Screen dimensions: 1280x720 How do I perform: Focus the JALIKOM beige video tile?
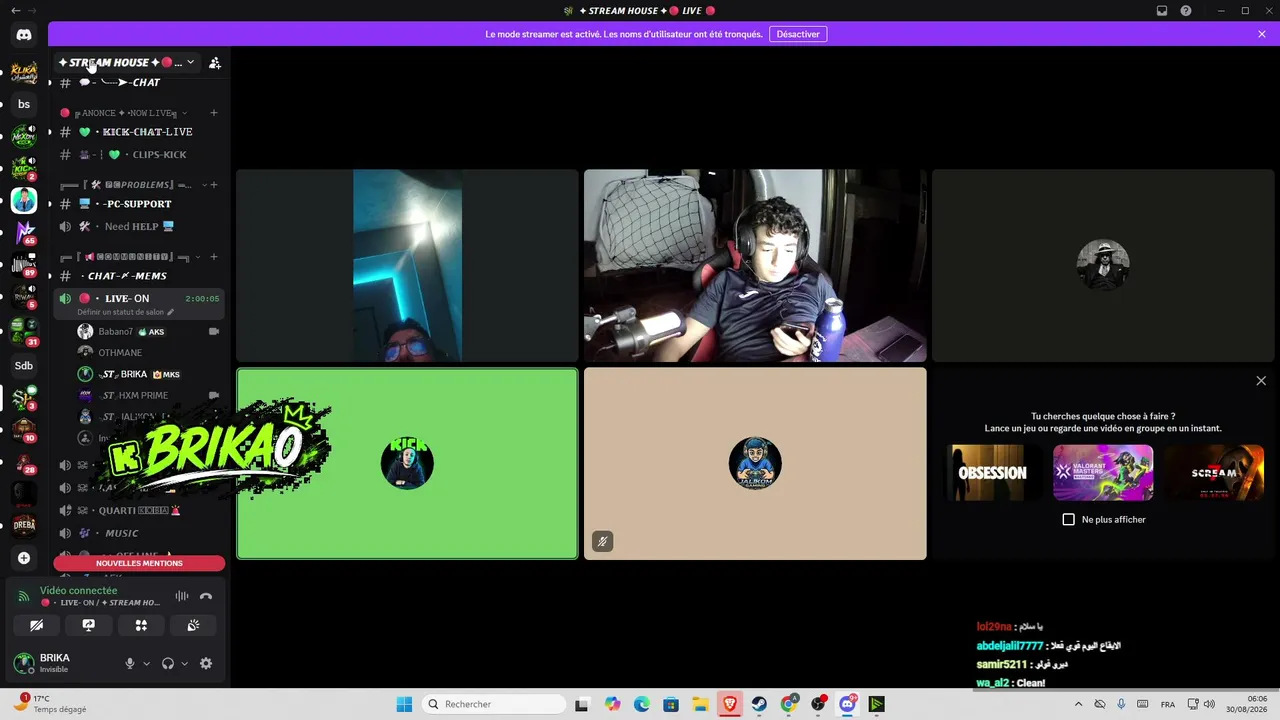pyautogui.click(x=755, y=464)
